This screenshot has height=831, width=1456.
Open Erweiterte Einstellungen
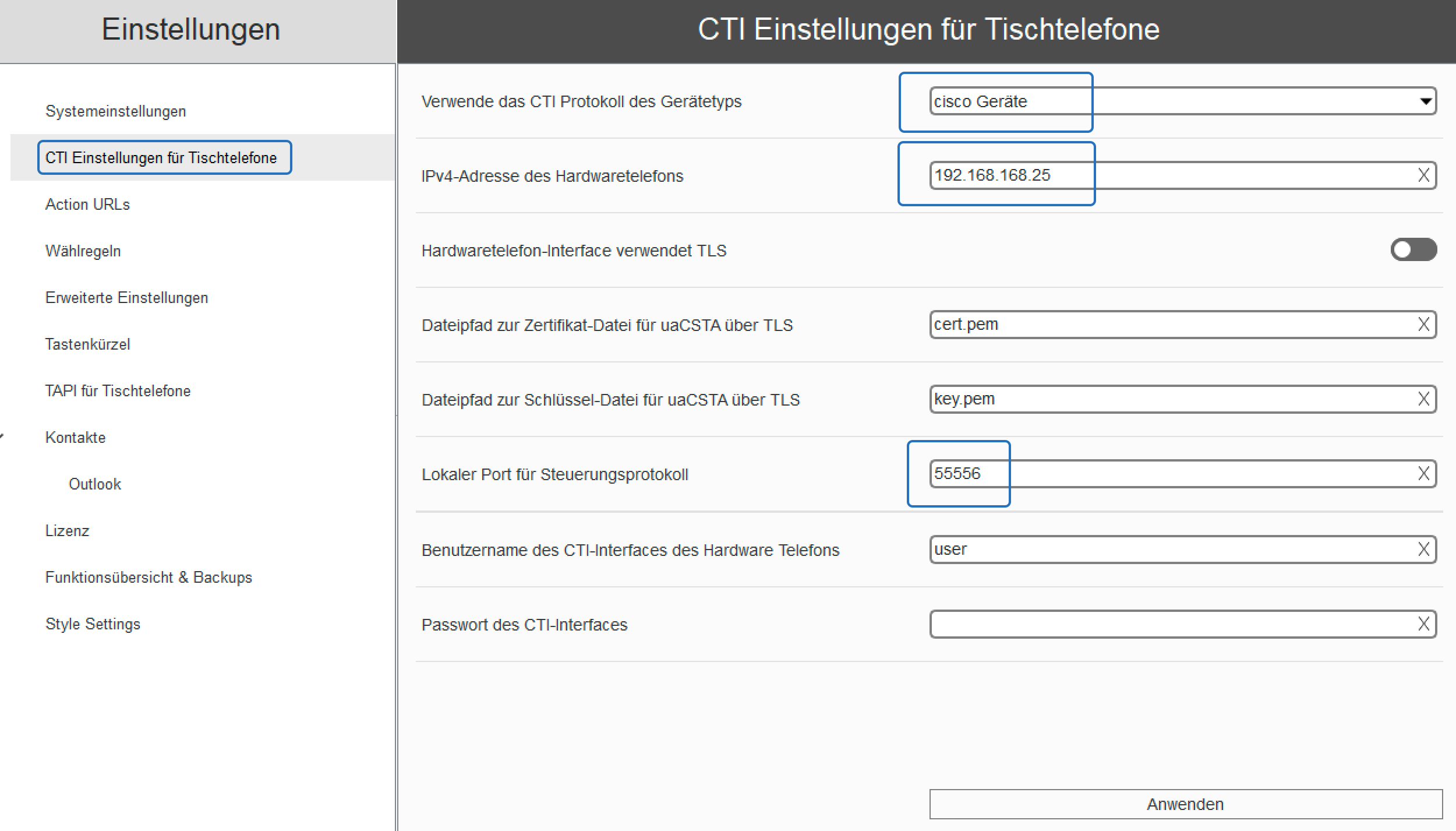pos(126,298)
